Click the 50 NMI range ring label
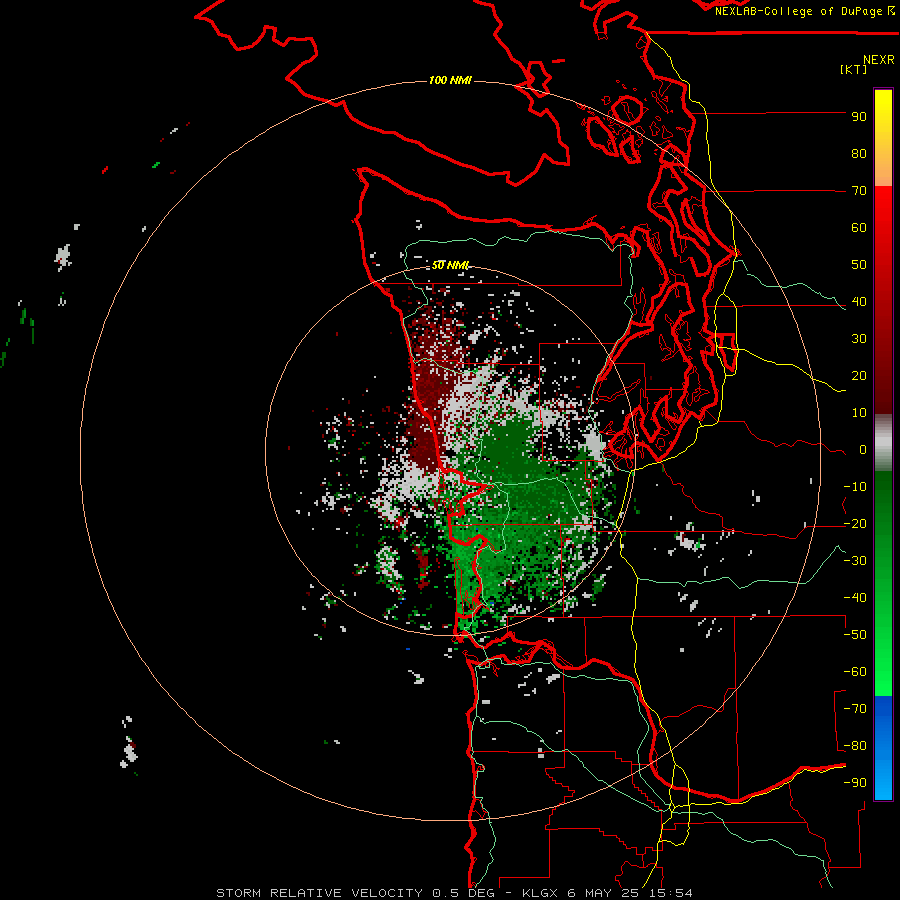This screenshot has width=900, height=900. point(450,265)
